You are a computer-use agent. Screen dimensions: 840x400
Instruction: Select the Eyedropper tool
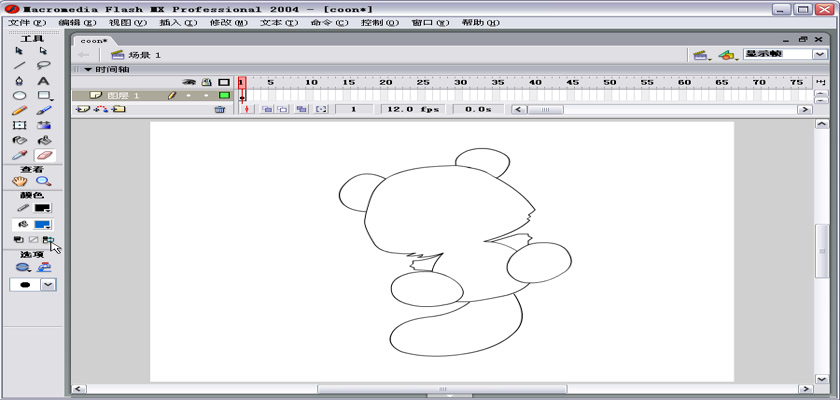point(20,155)
